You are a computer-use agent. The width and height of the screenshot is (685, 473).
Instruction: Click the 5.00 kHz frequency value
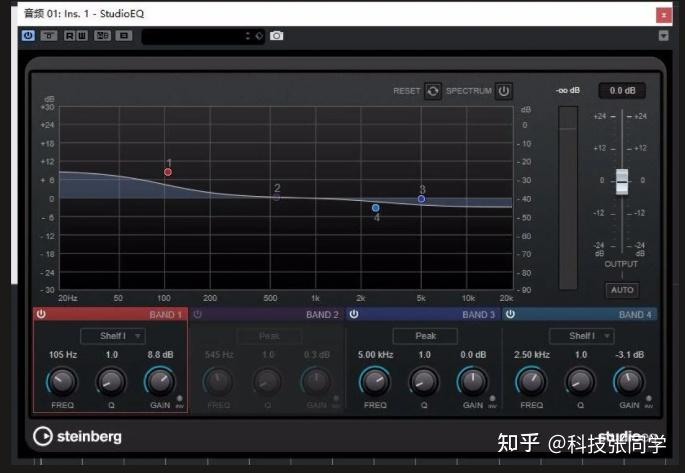tap(376, 355)
